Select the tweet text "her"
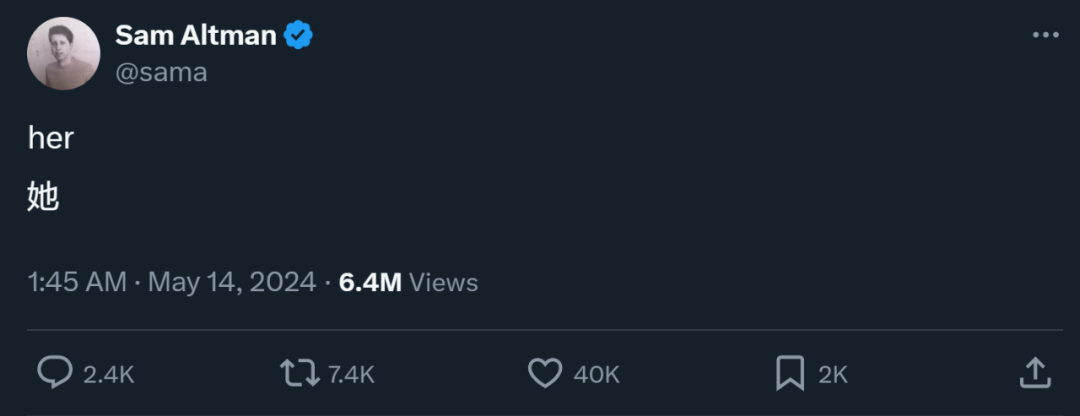This screenshot has height=416, width=1080. (x=51, y=139)
